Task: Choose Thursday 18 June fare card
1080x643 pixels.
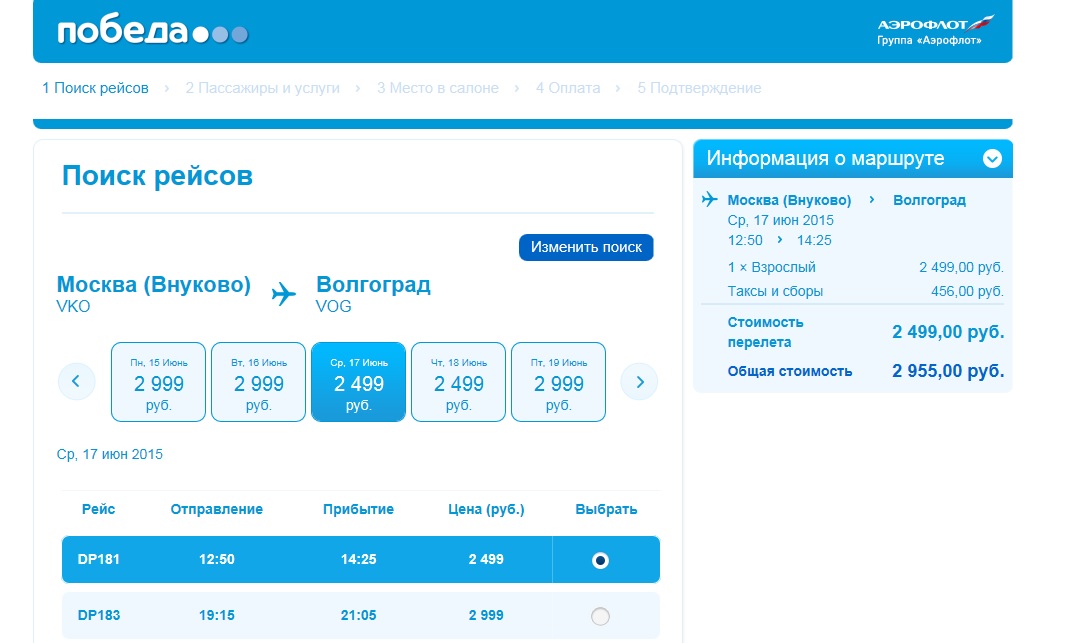Action: click(x=458, y=382)
